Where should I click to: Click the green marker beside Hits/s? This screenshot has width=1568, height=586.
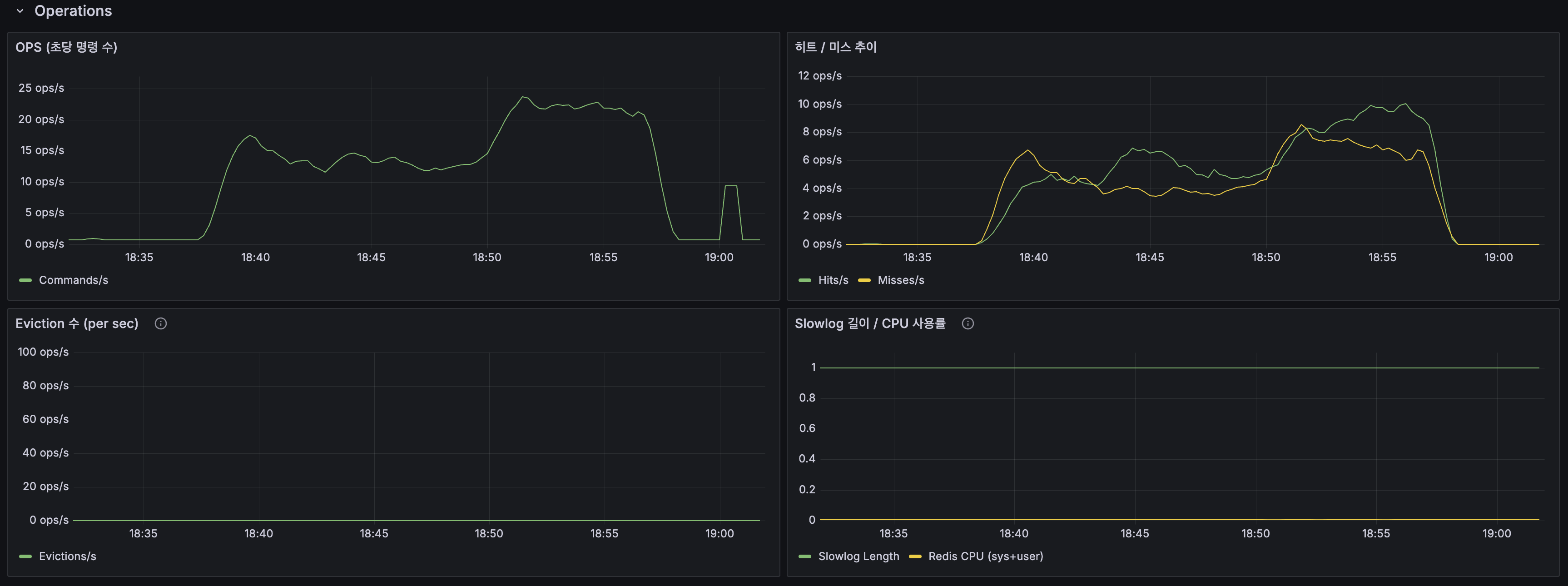pos(805,280)
